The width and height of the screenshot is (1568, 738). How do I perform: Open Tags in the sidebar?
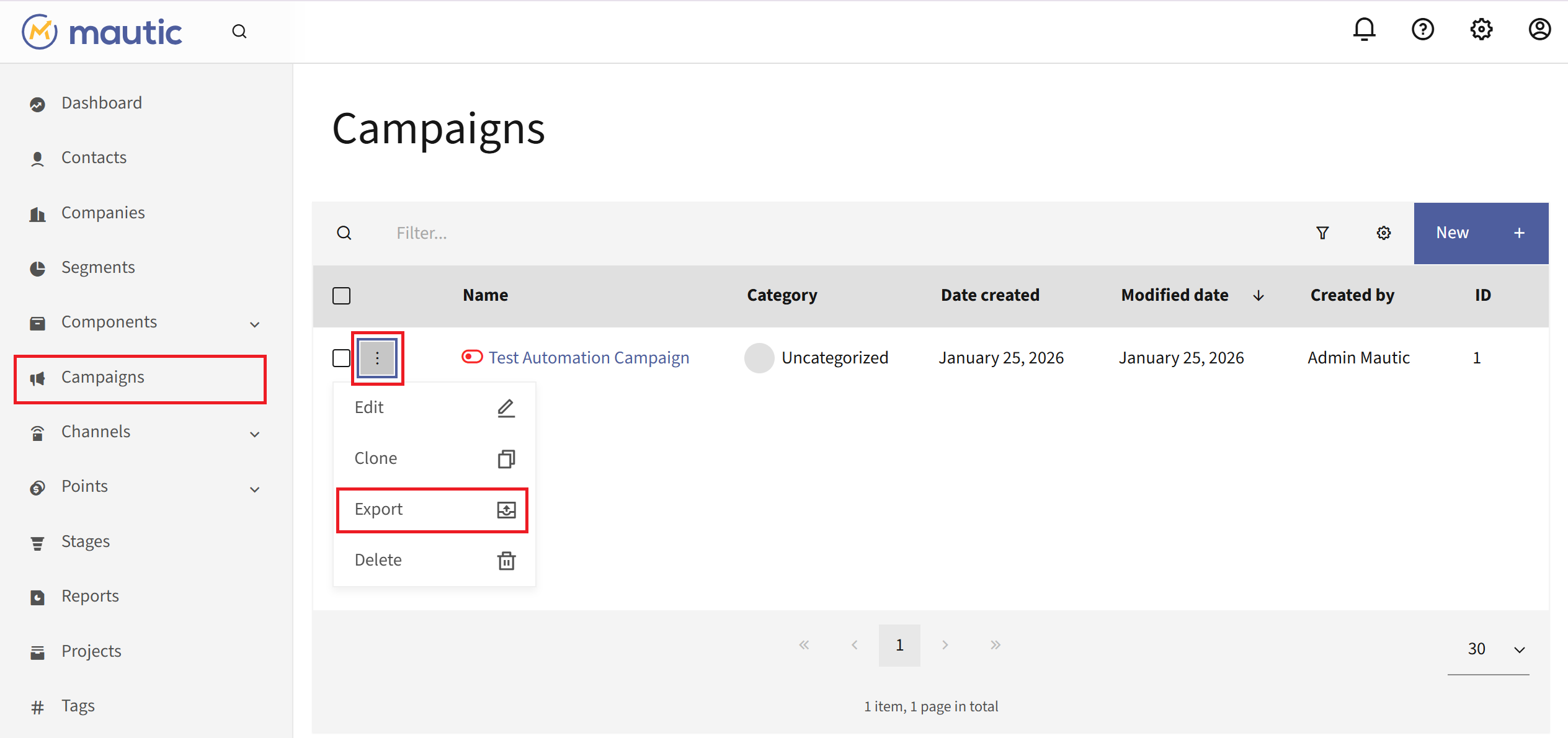click(78, 706)
